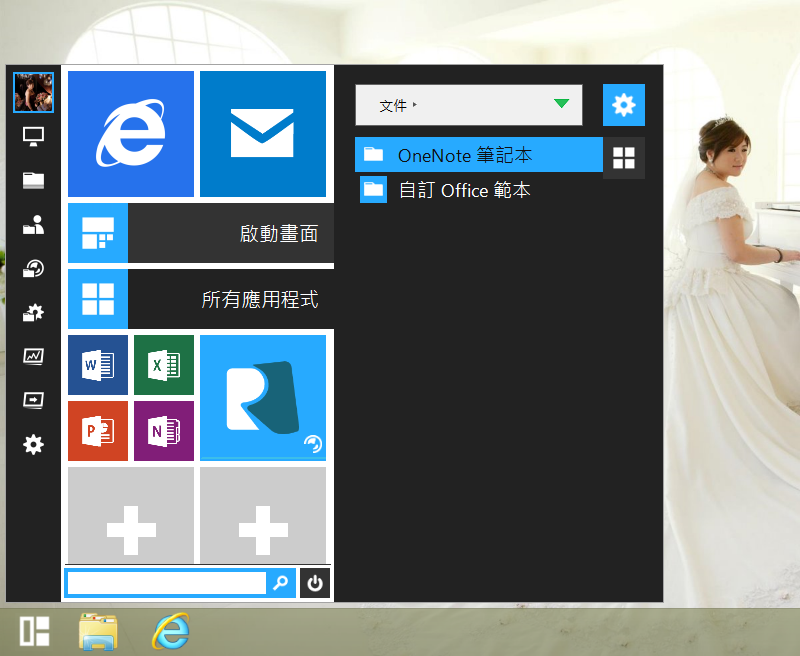
Task: Open the Mail tile
Action: (x=263, y=134)
